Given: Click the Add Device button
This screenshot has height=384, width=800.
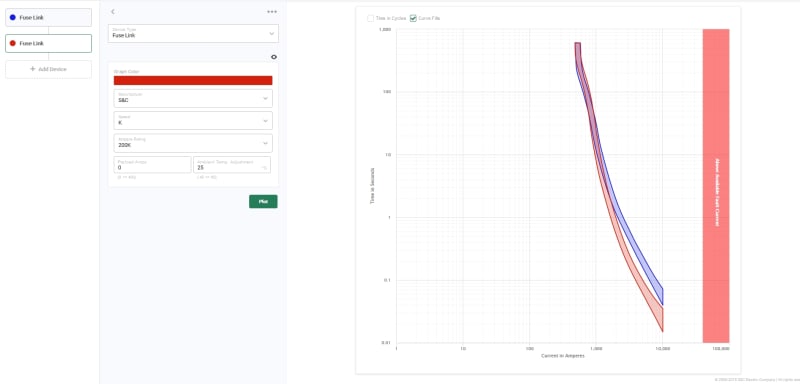Looking at the screenshot, I should click(48, 69).
